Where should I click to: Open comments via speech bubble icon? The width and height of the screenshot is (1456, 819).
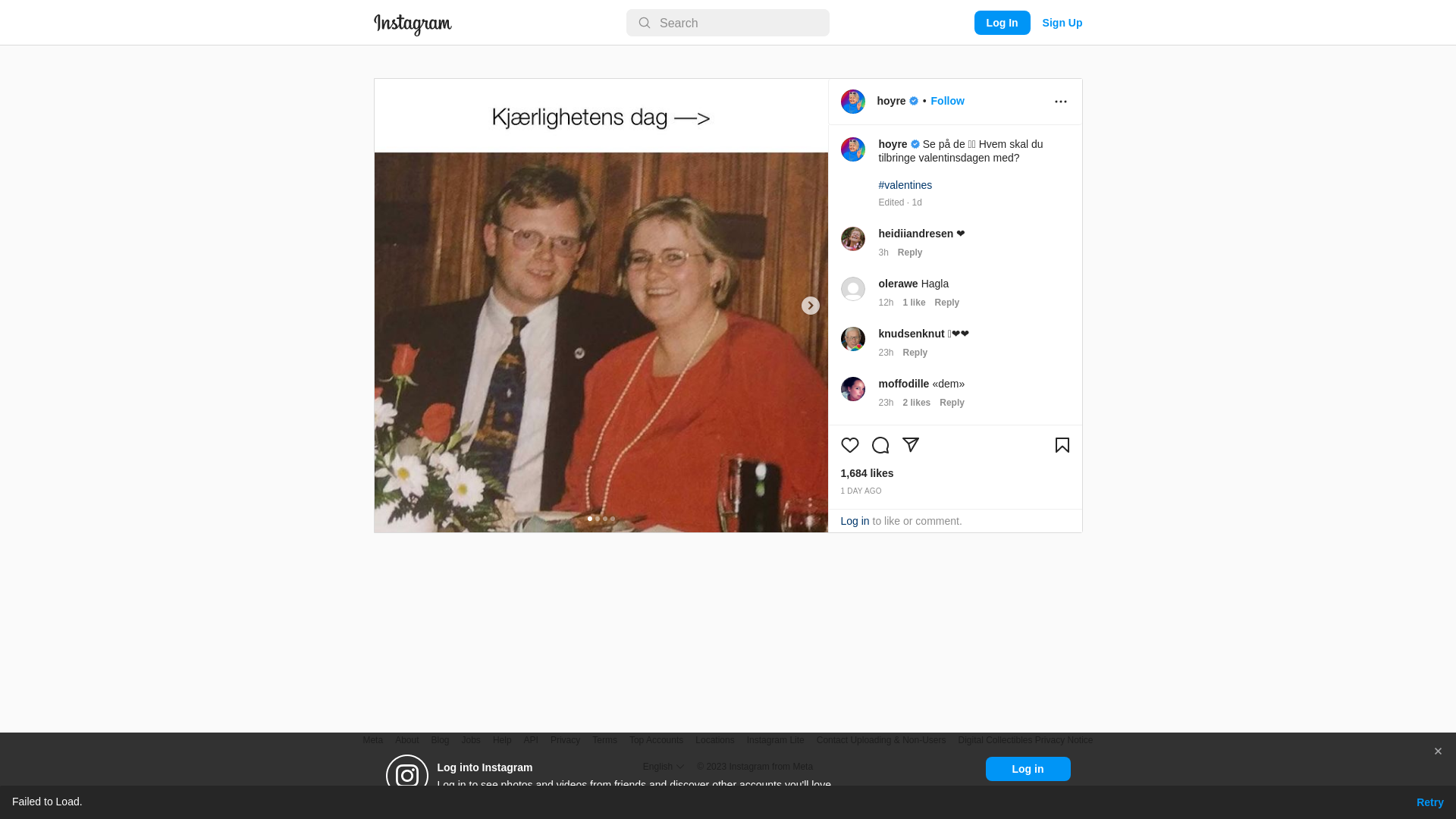880,445
